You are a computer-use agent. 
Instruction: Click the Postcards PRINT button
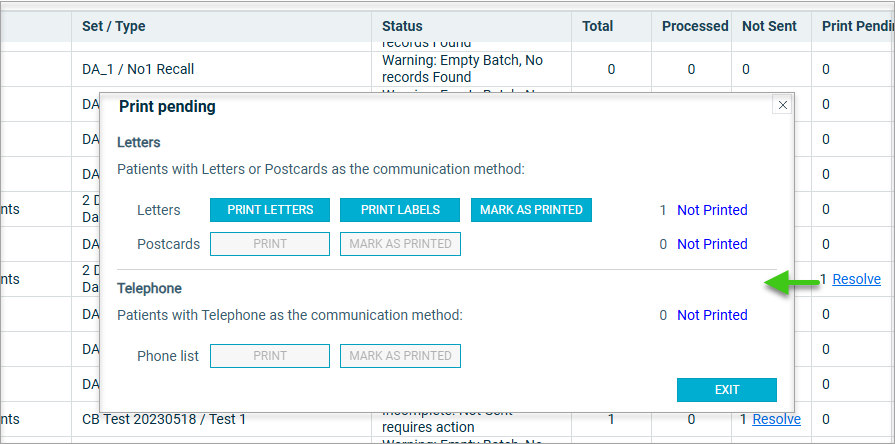coord(270,244)
